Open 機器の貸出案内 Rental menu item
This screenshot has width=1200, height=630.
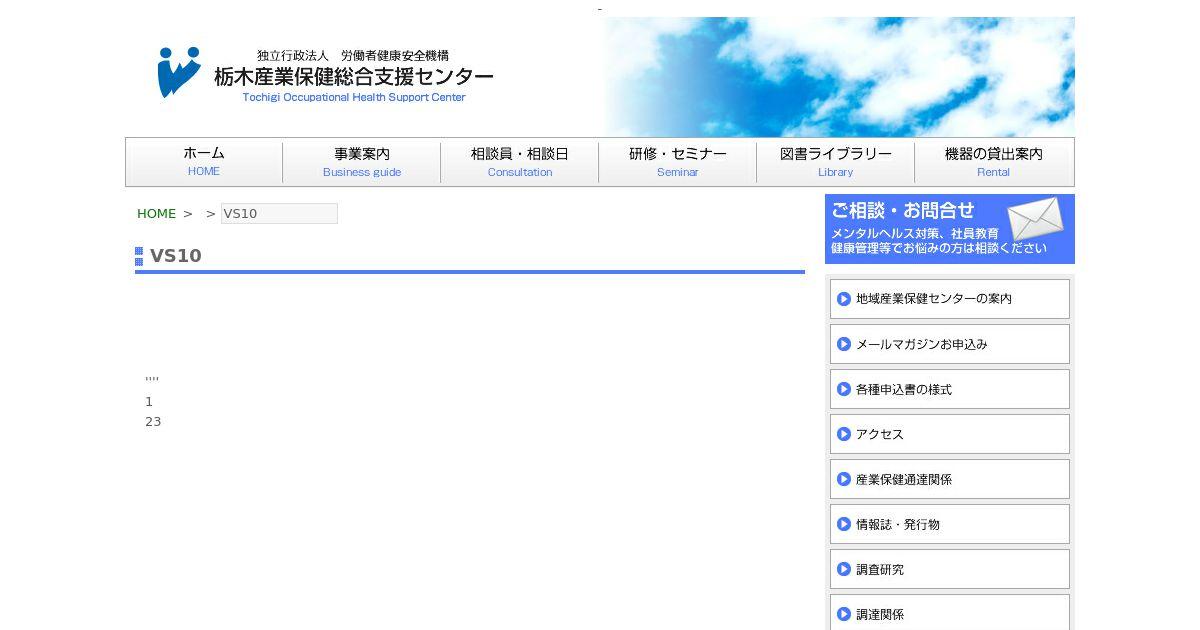(x=994, y=162)
